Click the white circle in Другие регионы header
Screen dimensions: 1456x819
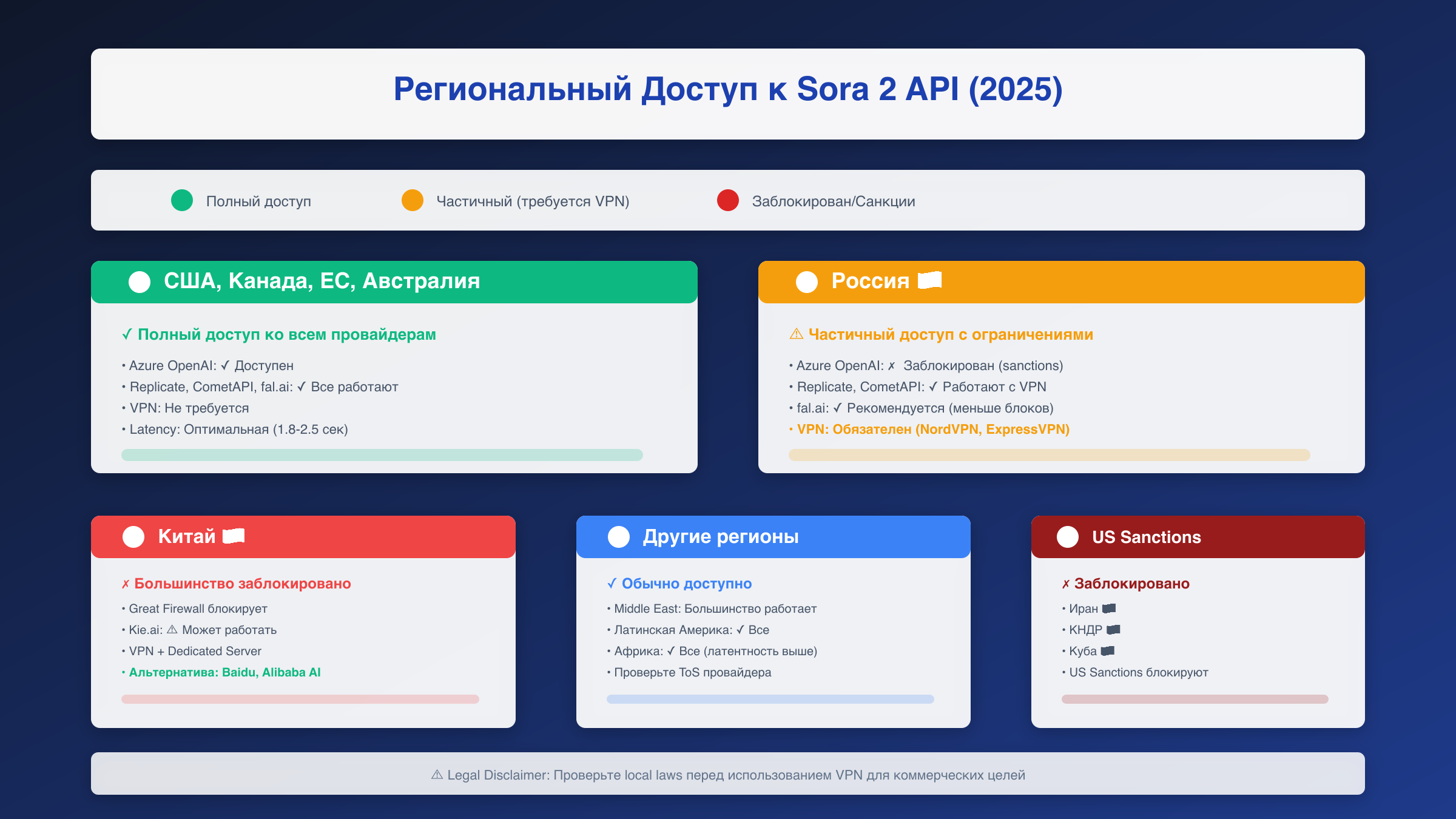[x=619, y=537]
